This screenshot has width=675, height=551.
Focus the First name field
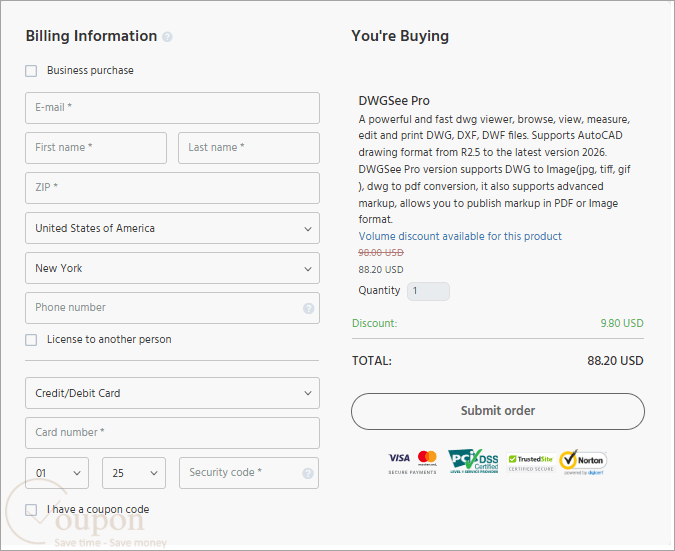[96, 148]
